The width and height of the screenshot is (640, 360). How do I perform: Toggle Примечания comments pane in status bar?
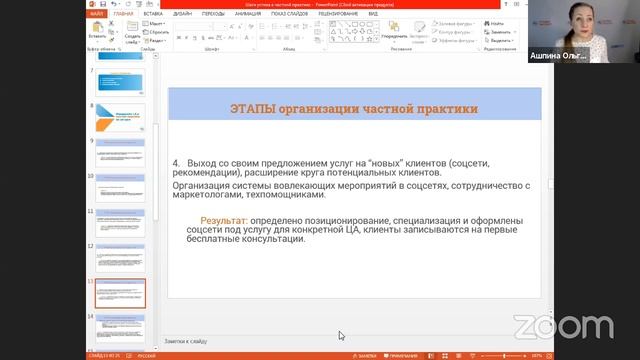tap(401, 356)
